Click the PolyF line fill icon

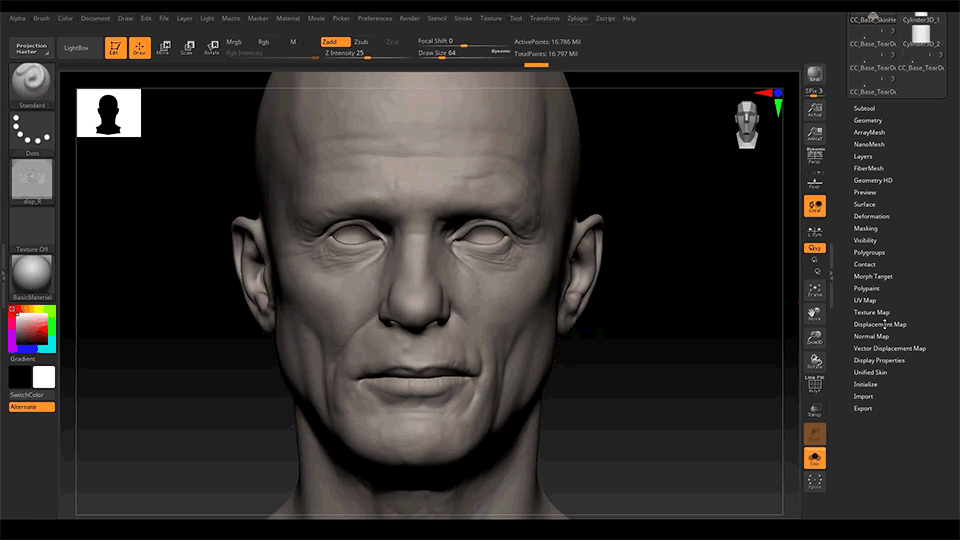[x=815, y=383]
